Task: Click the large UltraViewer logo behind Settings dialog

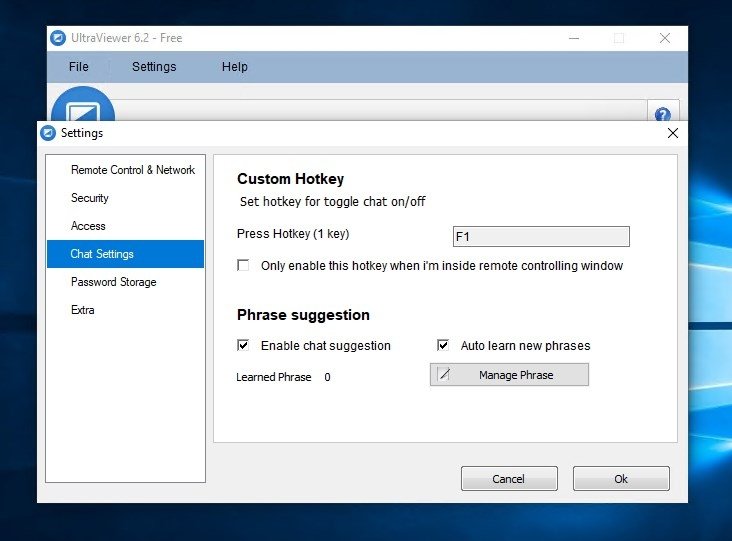Action: click(83, 104)
